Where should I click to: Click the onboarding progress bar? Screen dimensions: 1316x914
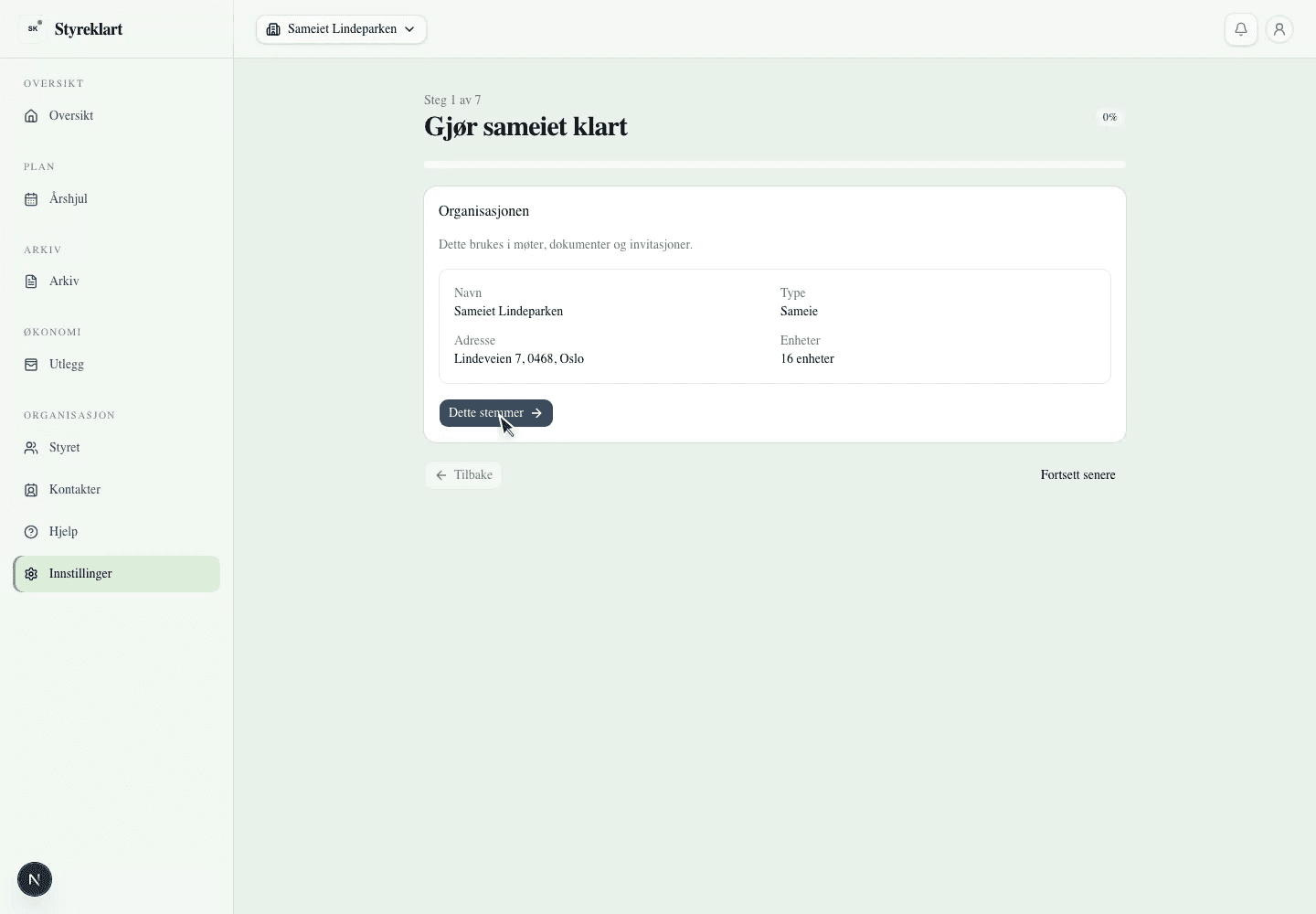point(775,165)
